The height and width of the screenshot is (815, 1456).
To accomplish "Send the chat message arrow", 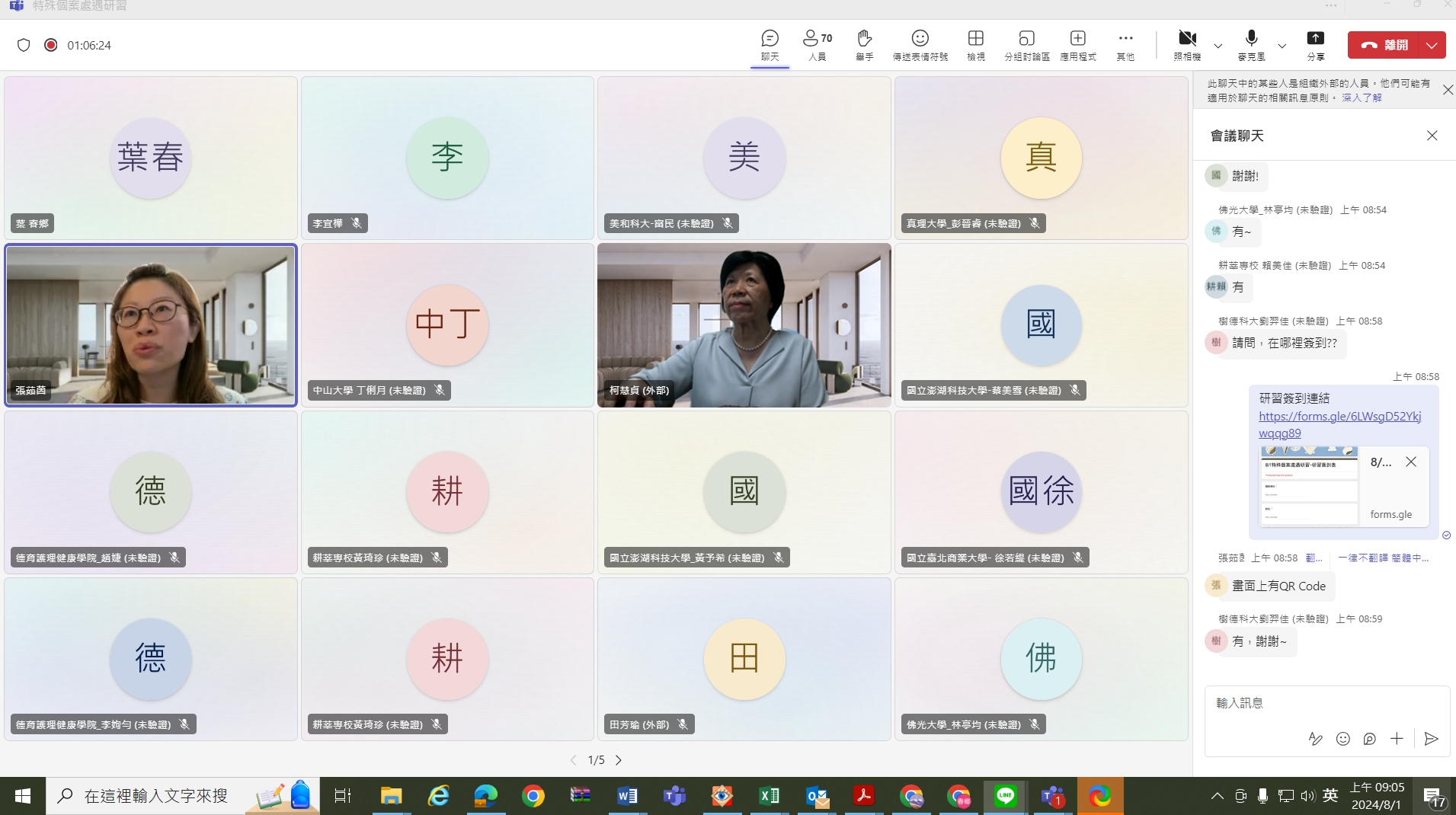I will (1431, 738).
